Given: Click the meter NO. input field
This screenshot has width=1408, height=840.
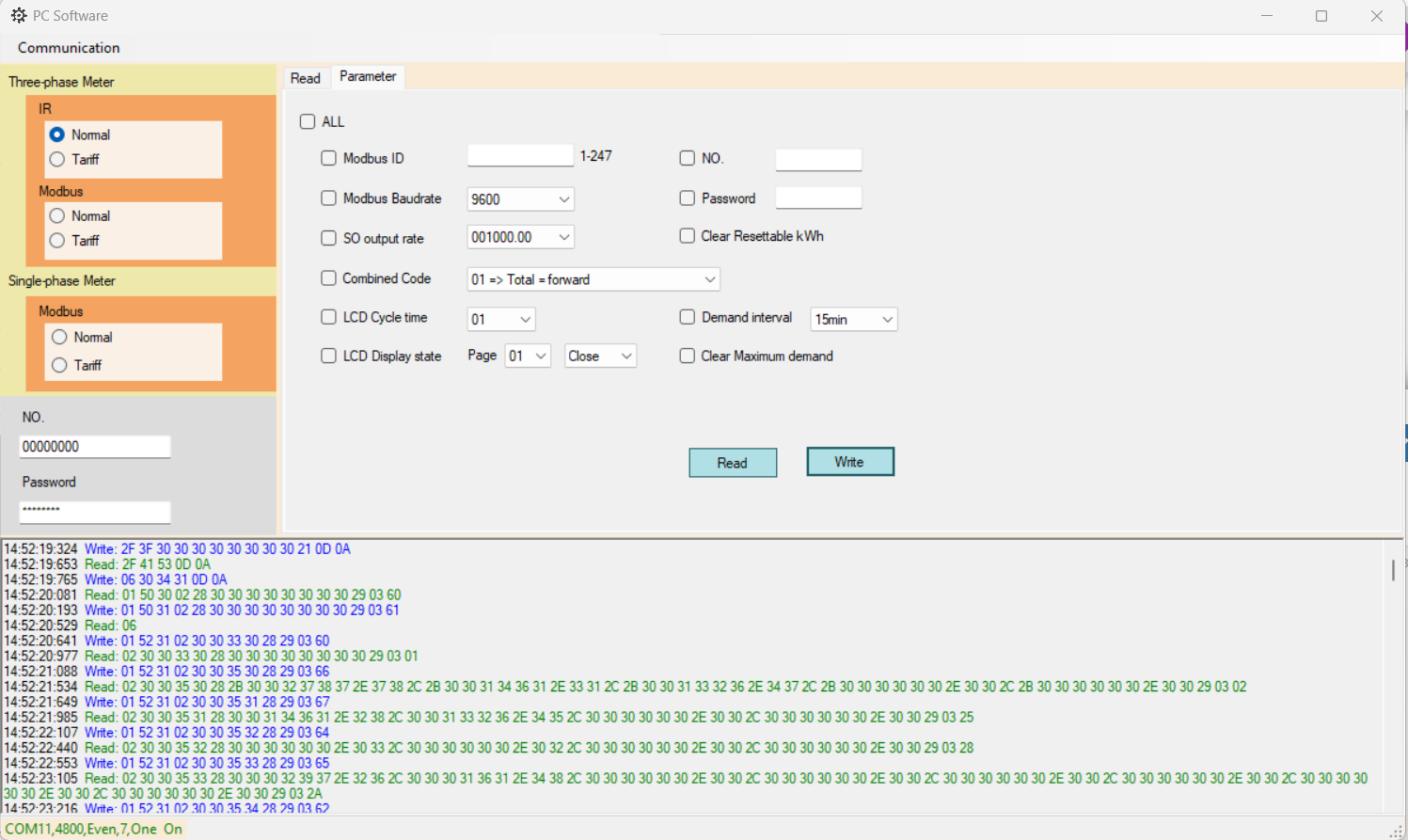Looking at the screenshot, I should click(95, 447).
